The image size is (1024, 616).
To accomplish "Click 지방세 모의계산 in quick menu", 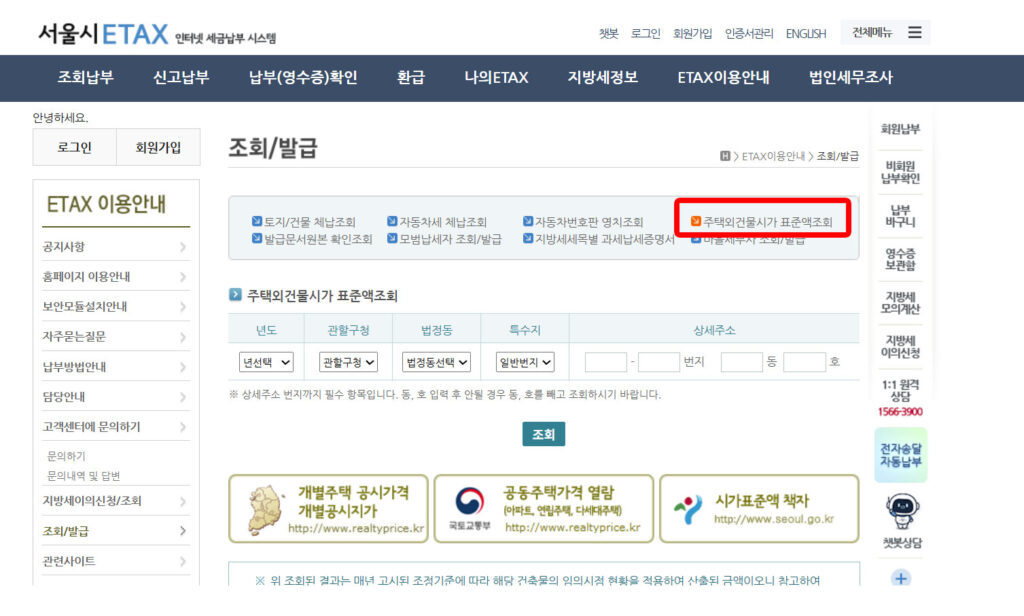I will click(x=900, y=303).
